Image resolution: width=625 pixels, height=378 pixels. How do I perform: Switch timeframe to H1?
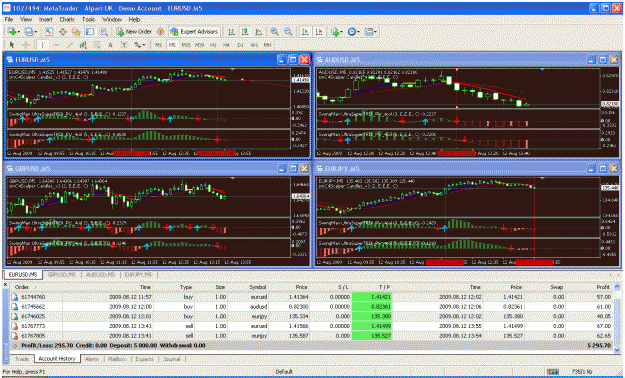tap(213, 45)
